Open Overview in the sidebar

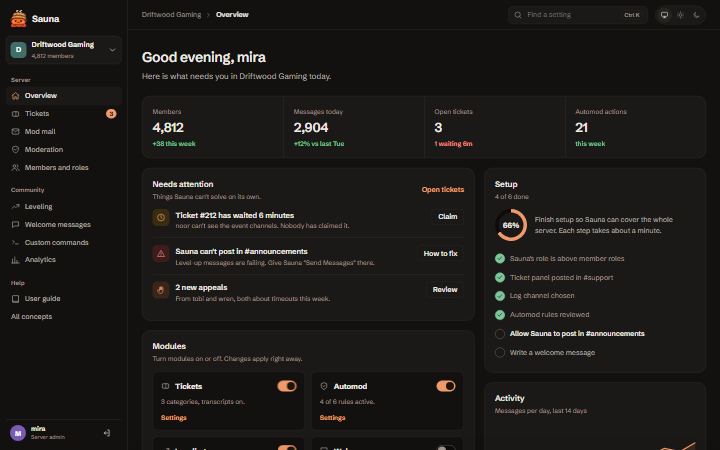pyautogui.click(x=64, y=96)
